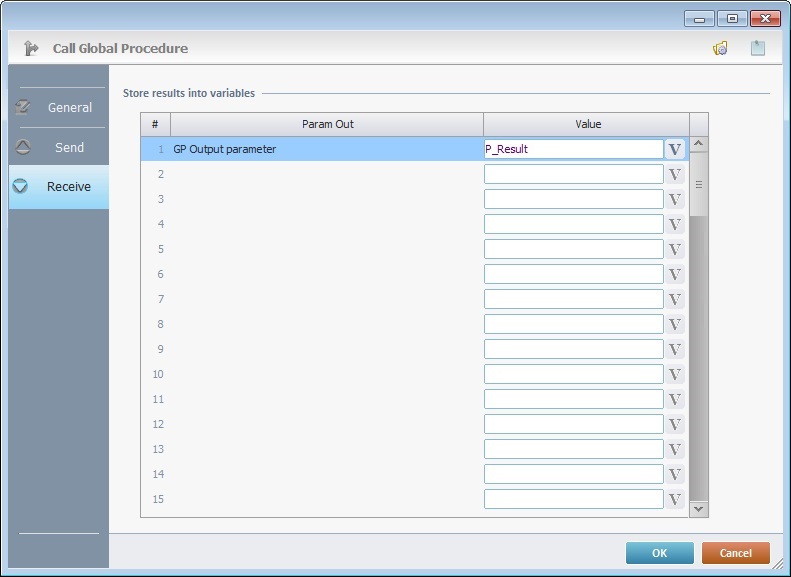Open the Send tab
791x577 pixels.
click(59, 147)
